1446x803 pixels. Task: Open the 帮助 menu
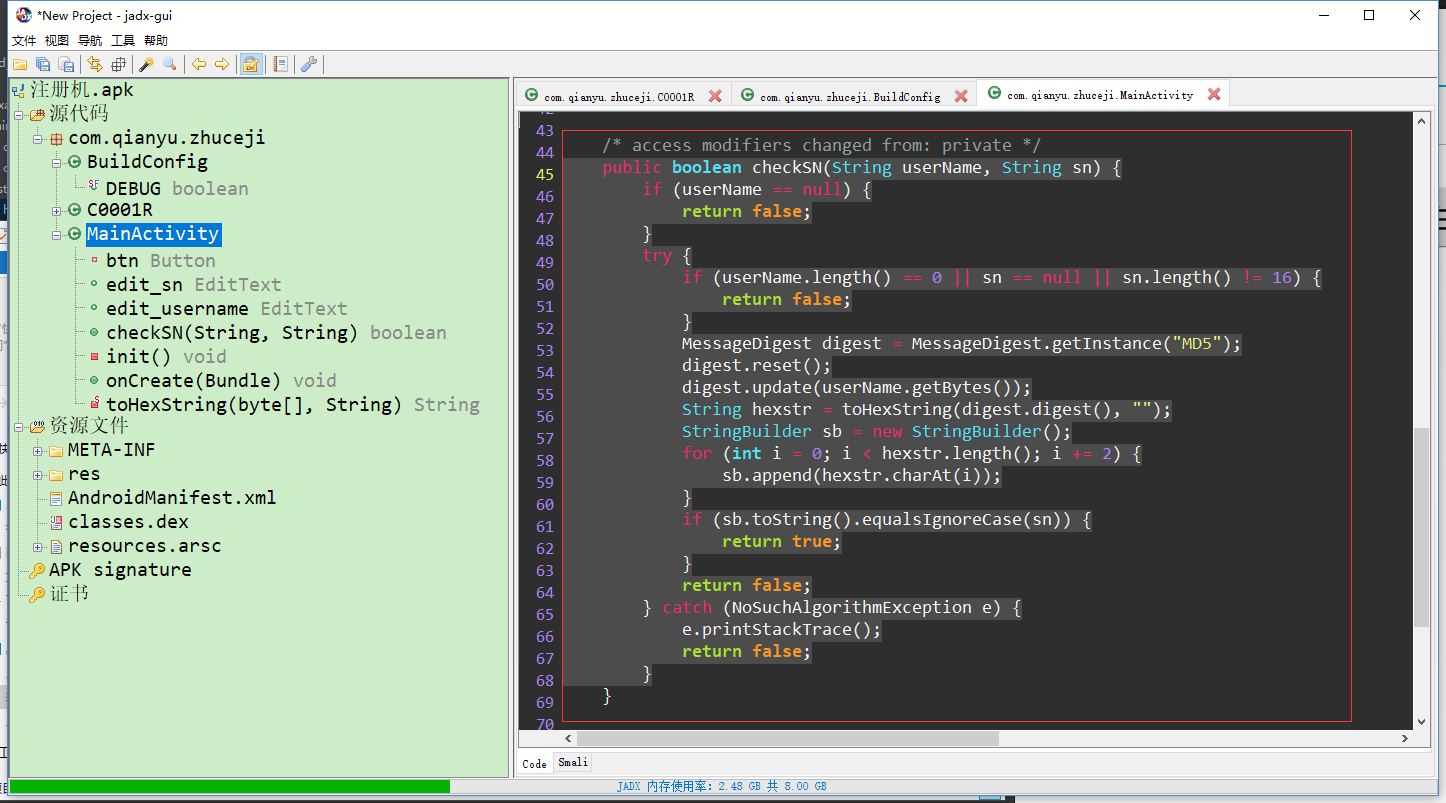click(x=156, y=41)
